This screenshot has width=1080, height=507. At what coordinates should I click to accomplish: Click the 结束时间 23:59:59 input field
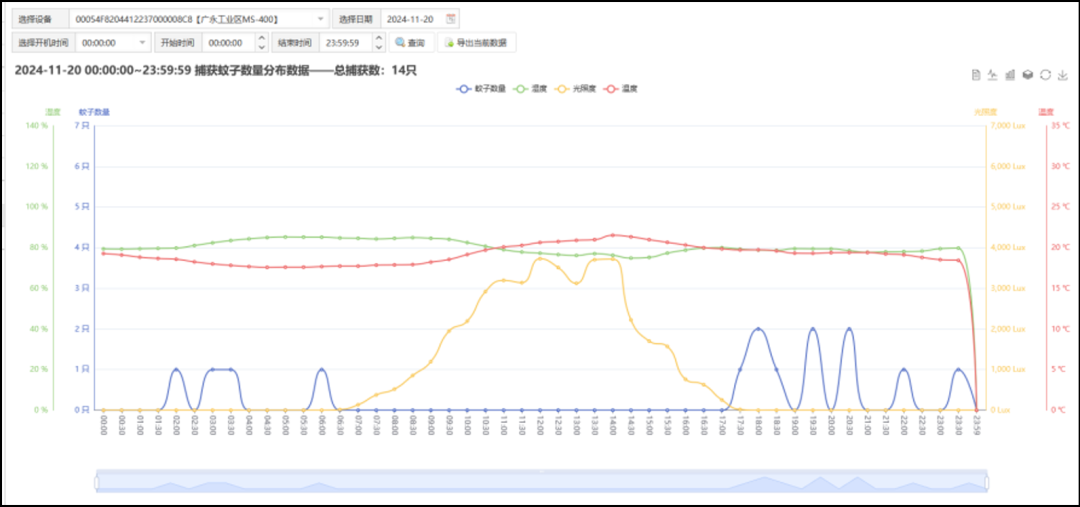click(344, 43)
